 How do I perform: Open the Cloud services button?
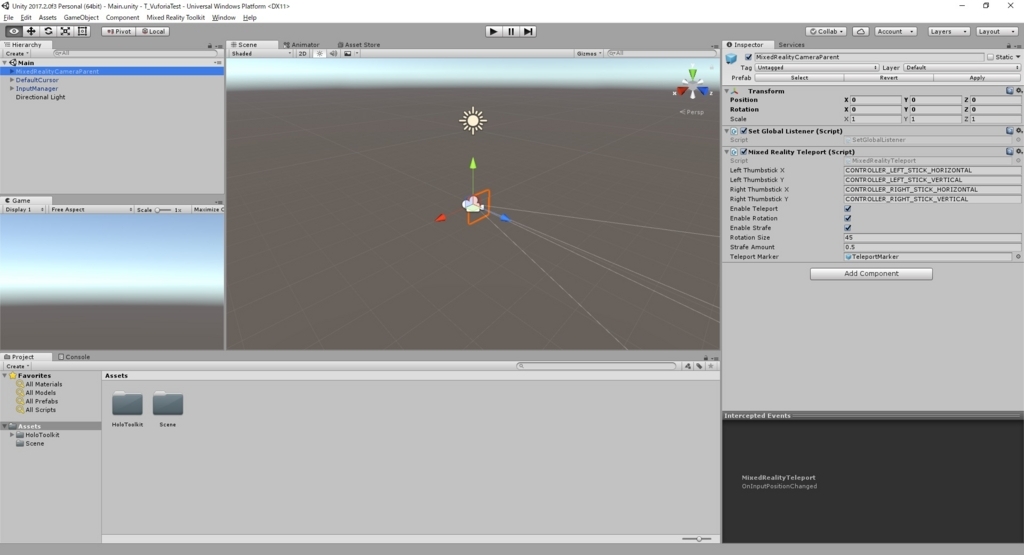tap(861, 31)
